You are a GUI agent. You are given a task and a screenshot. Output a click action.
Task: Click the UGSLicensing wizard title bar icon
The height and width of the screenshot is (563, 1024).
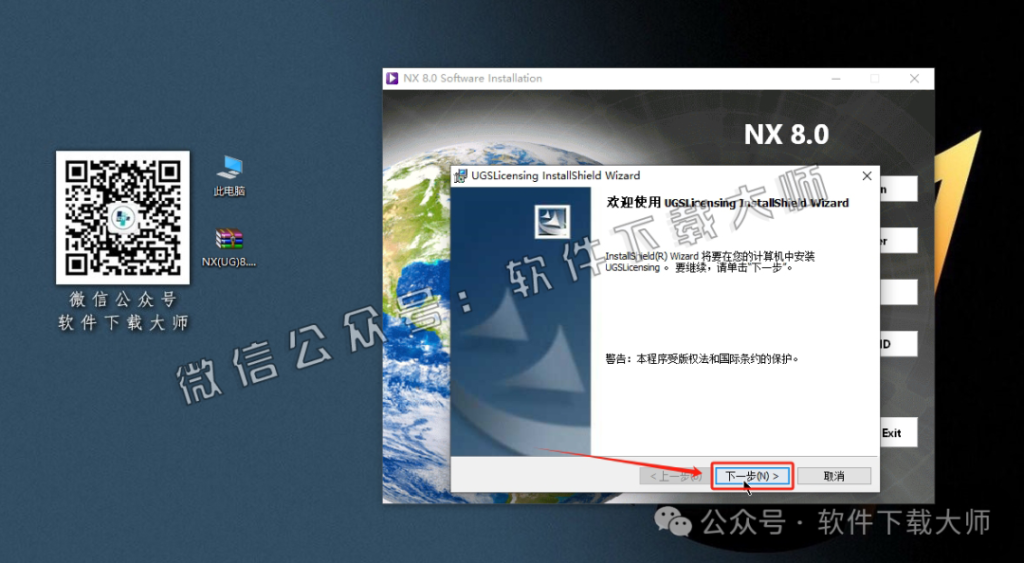[x=462, y=176]
